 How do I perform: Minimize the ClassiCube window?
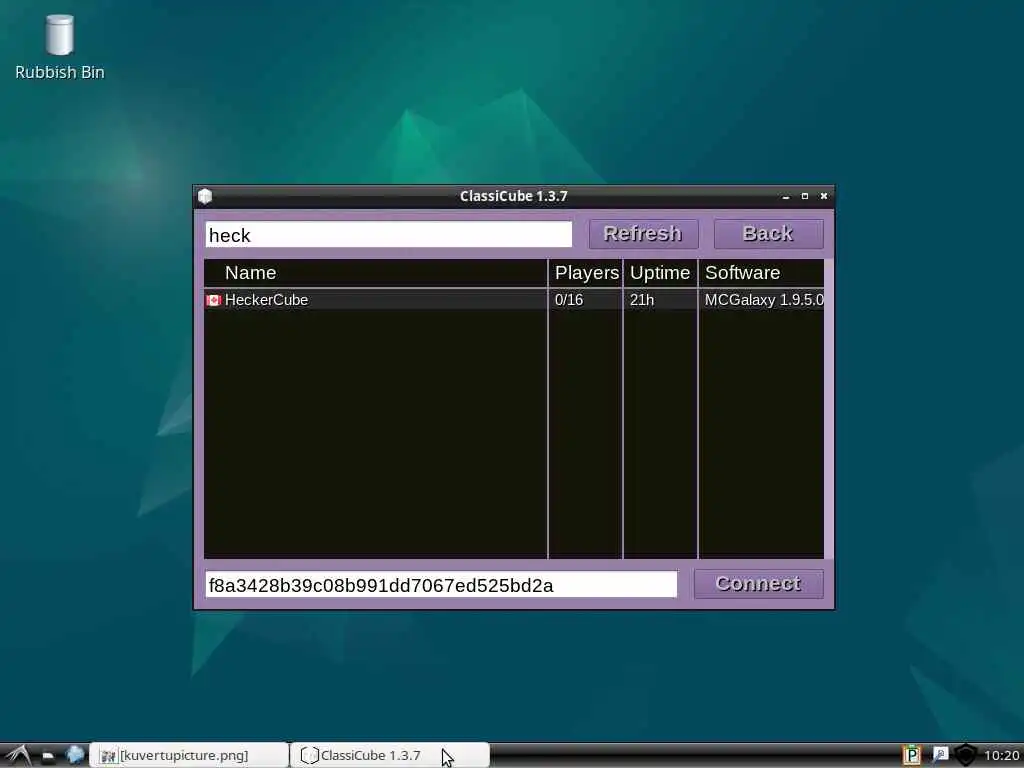click(786, 196)
